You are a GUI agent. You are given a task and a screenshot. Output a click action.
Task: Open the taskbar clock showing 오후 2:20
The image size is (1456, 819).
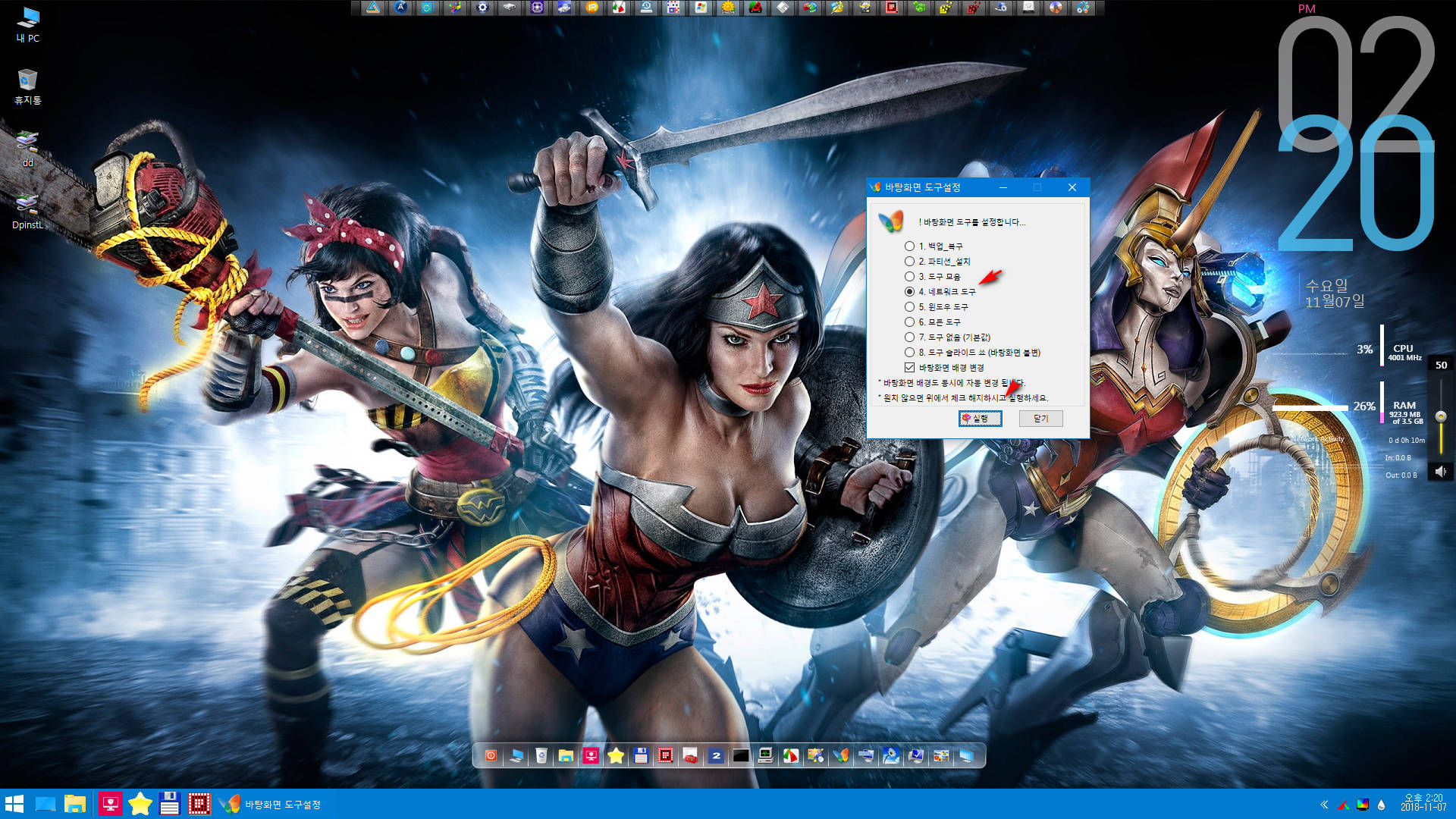1423,803
